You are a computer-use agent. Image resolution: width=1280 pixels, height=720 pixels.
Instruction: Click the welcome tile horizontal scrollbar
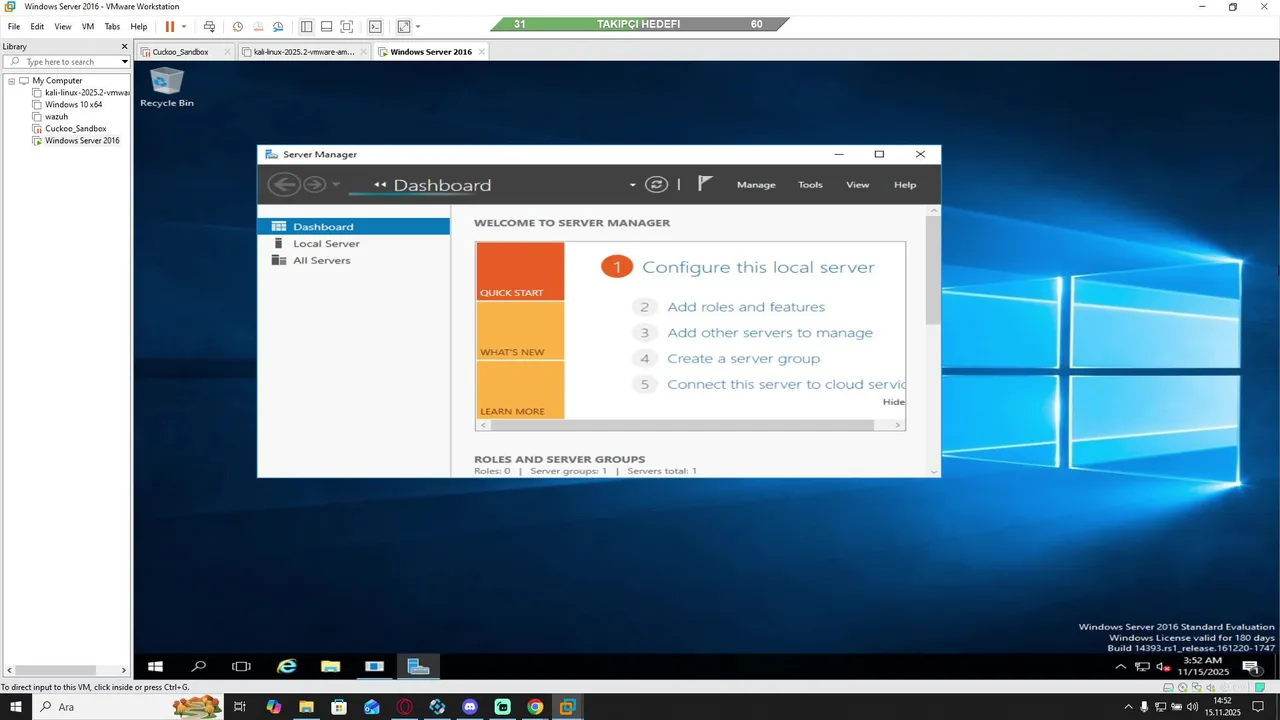point(682,425)
